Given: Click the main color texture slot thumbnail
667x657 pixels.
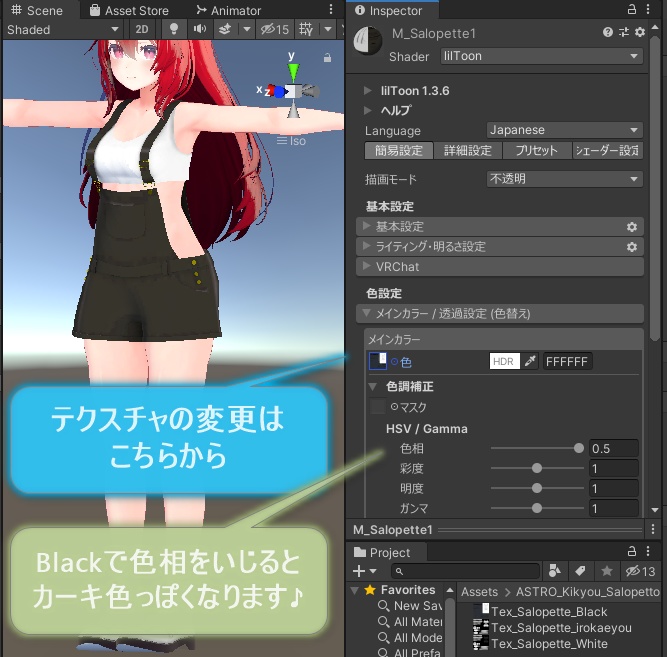Looking at the screenshot, I should pyautogui.click(x=377, y=361).
